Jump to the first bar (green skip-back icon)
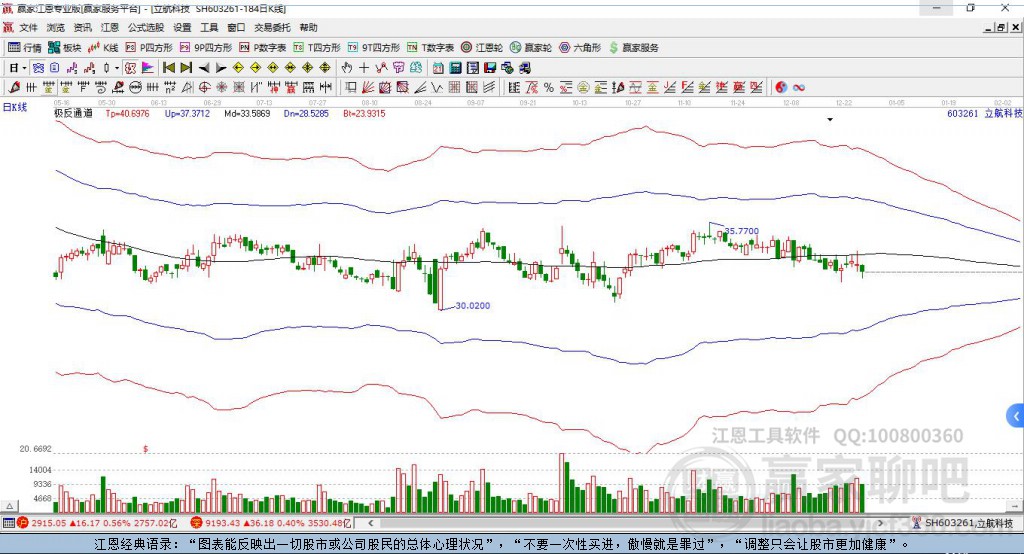The image size is (1024, 554). click(x=168, y=67)
